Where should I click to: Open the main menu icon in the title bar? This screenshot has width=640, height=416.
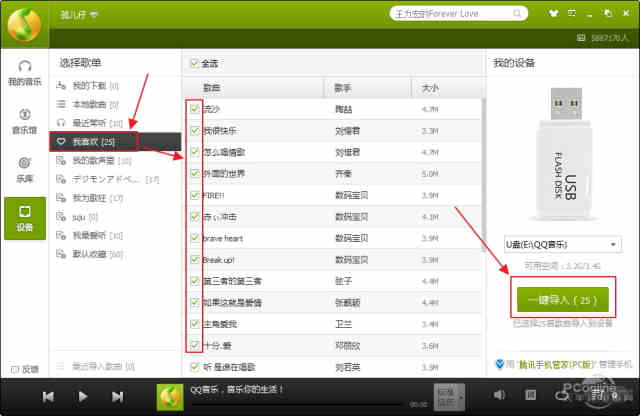point(572,13)
